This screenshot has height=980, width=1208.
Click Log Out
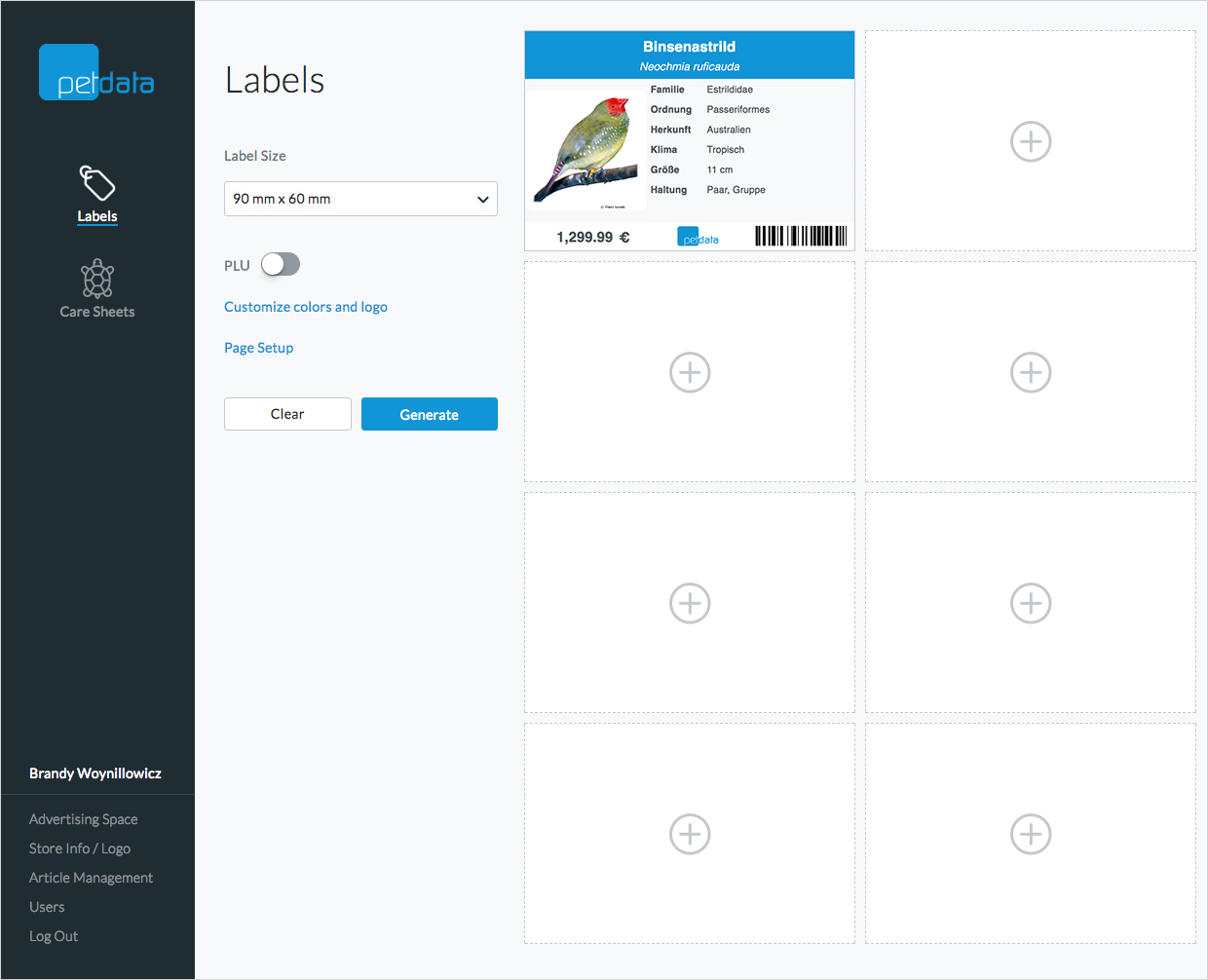click(54, 935)
